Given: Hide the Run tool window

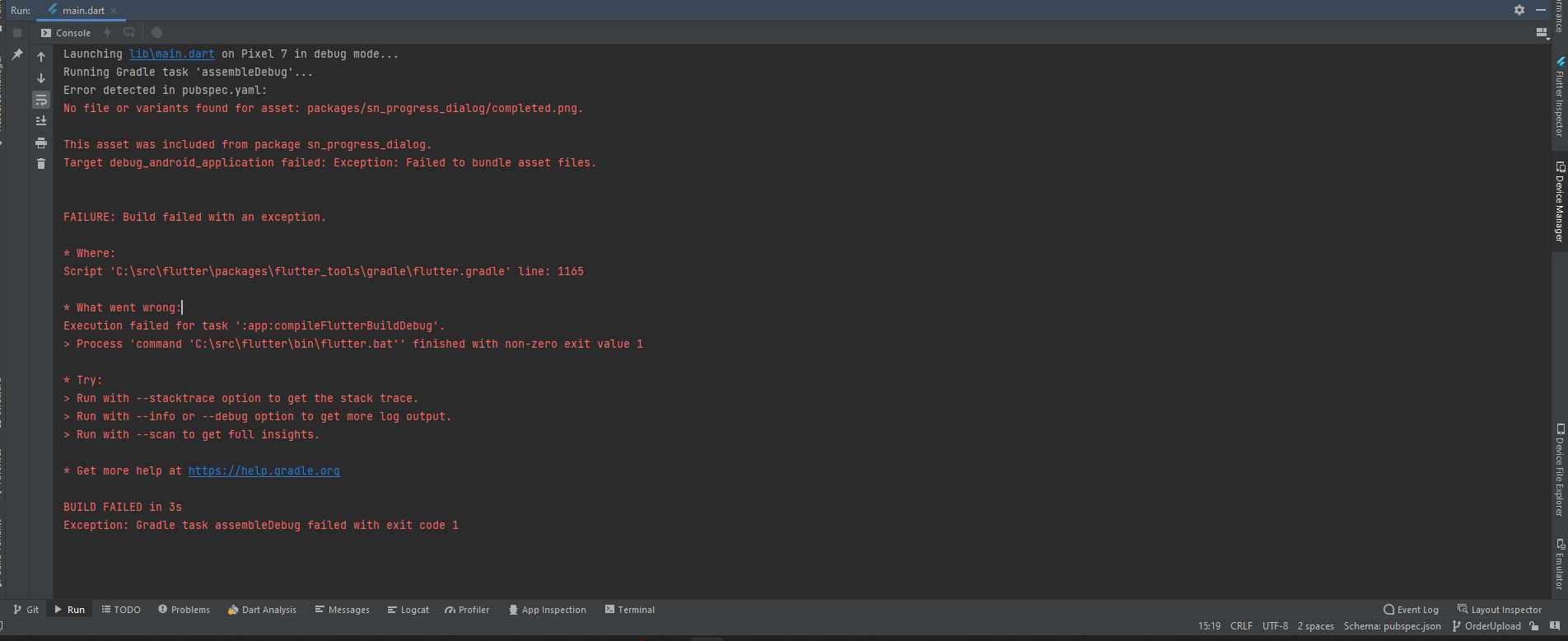Looking at the screenshot, I should 1541,10.
